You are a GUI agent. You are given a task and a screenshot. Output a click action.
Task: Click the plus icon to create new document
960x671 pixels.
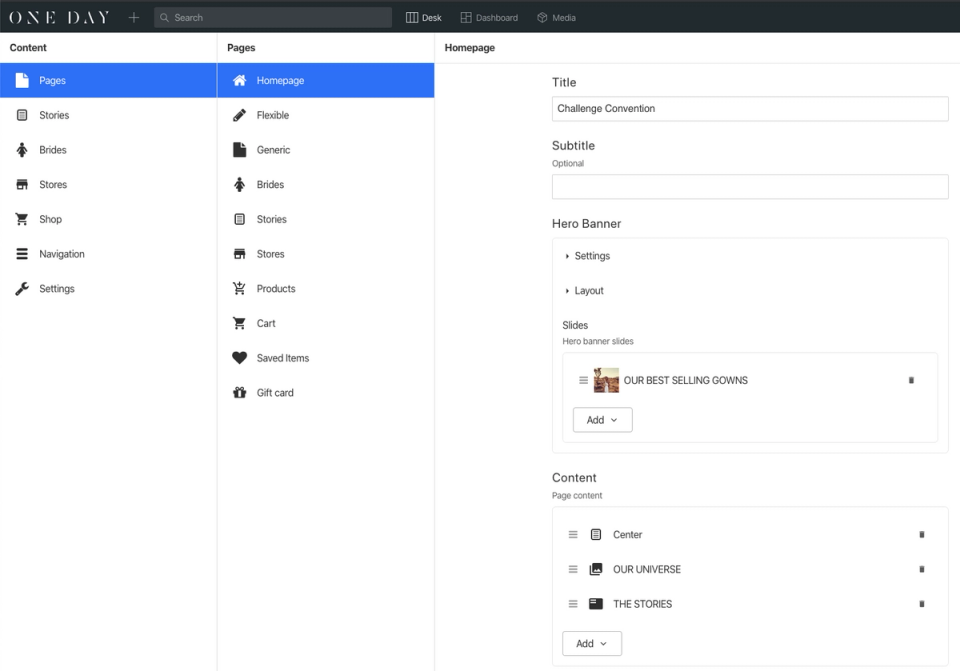coord(133,18)
